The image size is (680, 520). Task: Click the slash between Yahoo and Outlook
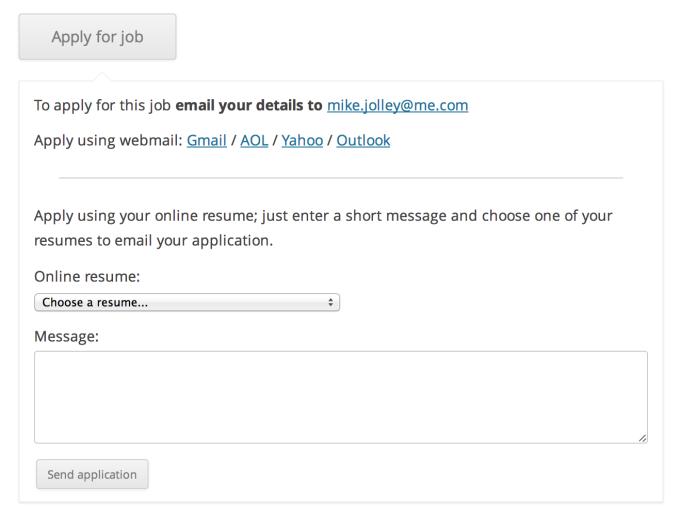click(x=330, y=141)
